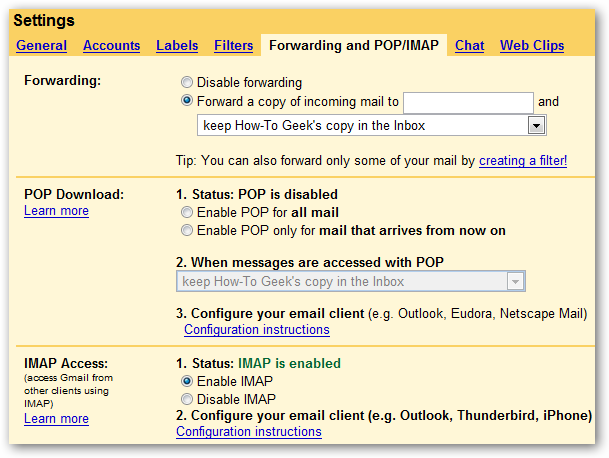Choose Forward a copy of incoming mail
Image resolution: width=609 pixels, height=458 pixels.
(x=187, y=101)
